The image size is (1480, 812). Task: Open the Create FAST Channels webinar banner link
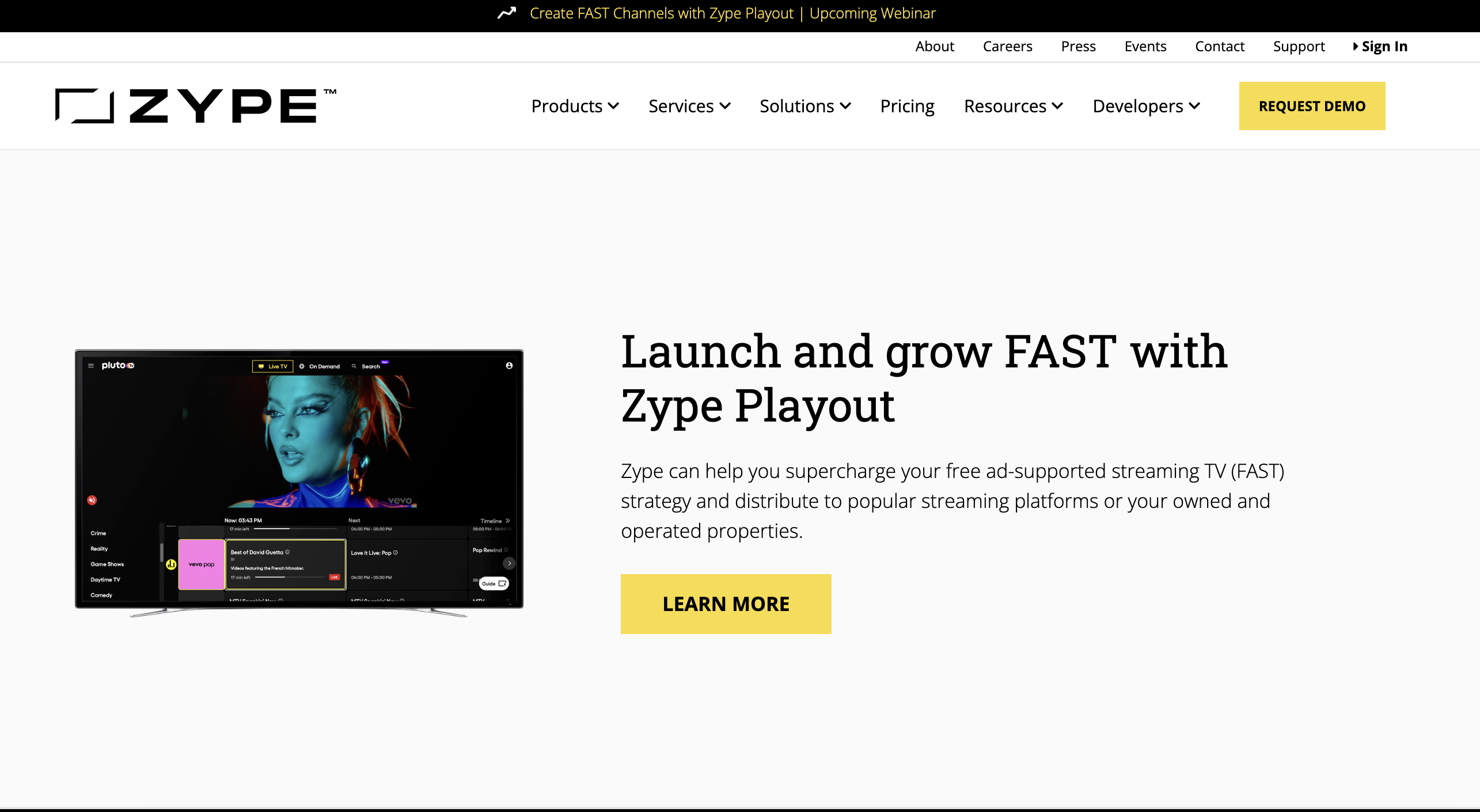[x=733, y=13]
